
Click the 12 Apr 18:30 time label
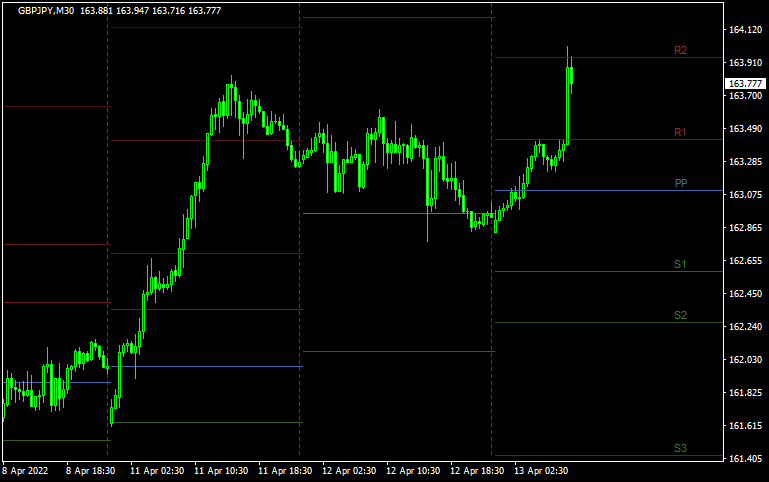[x=475, y=470]
